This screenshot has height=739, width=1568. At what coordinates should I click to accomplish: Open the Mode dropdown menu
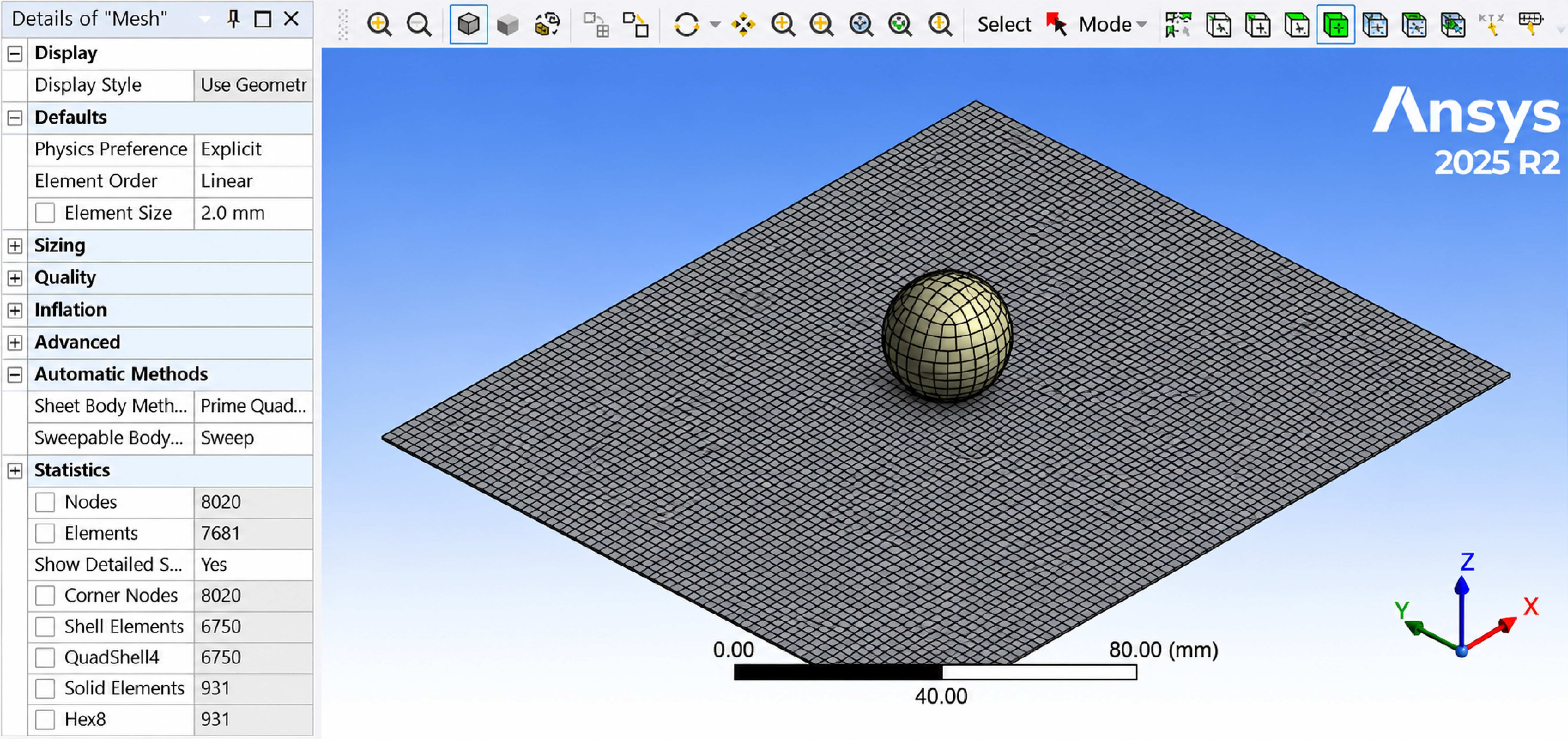coord(1113,25)
